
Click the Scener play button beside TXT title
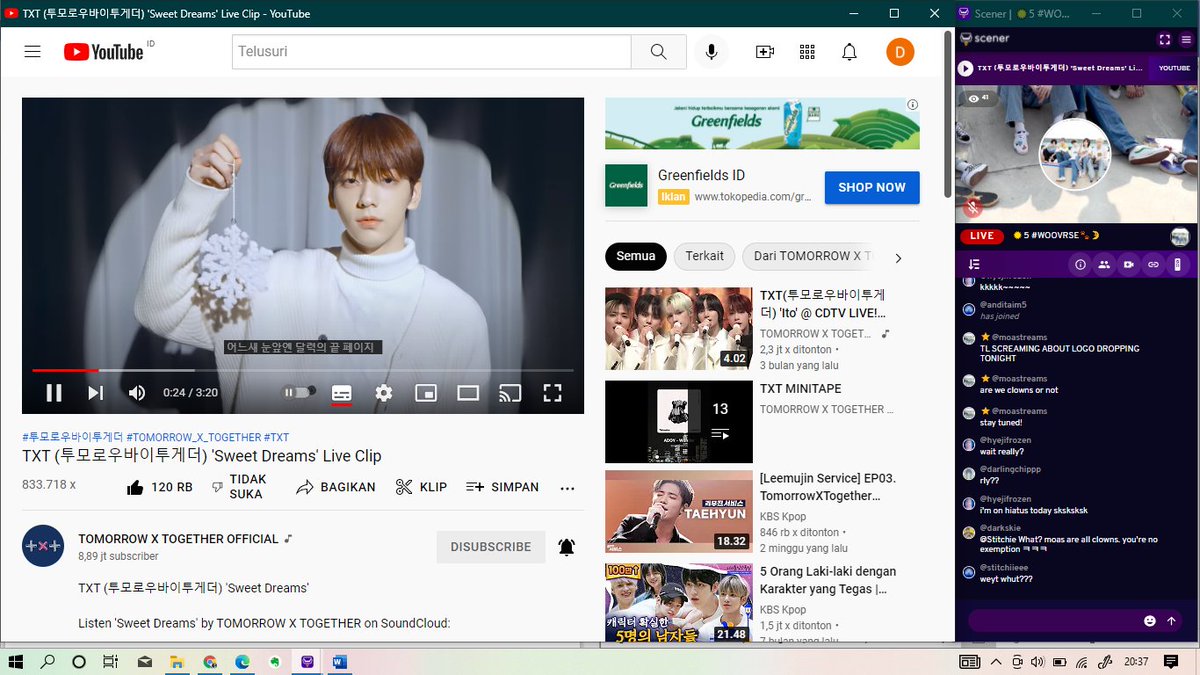[x=966, y=68]
